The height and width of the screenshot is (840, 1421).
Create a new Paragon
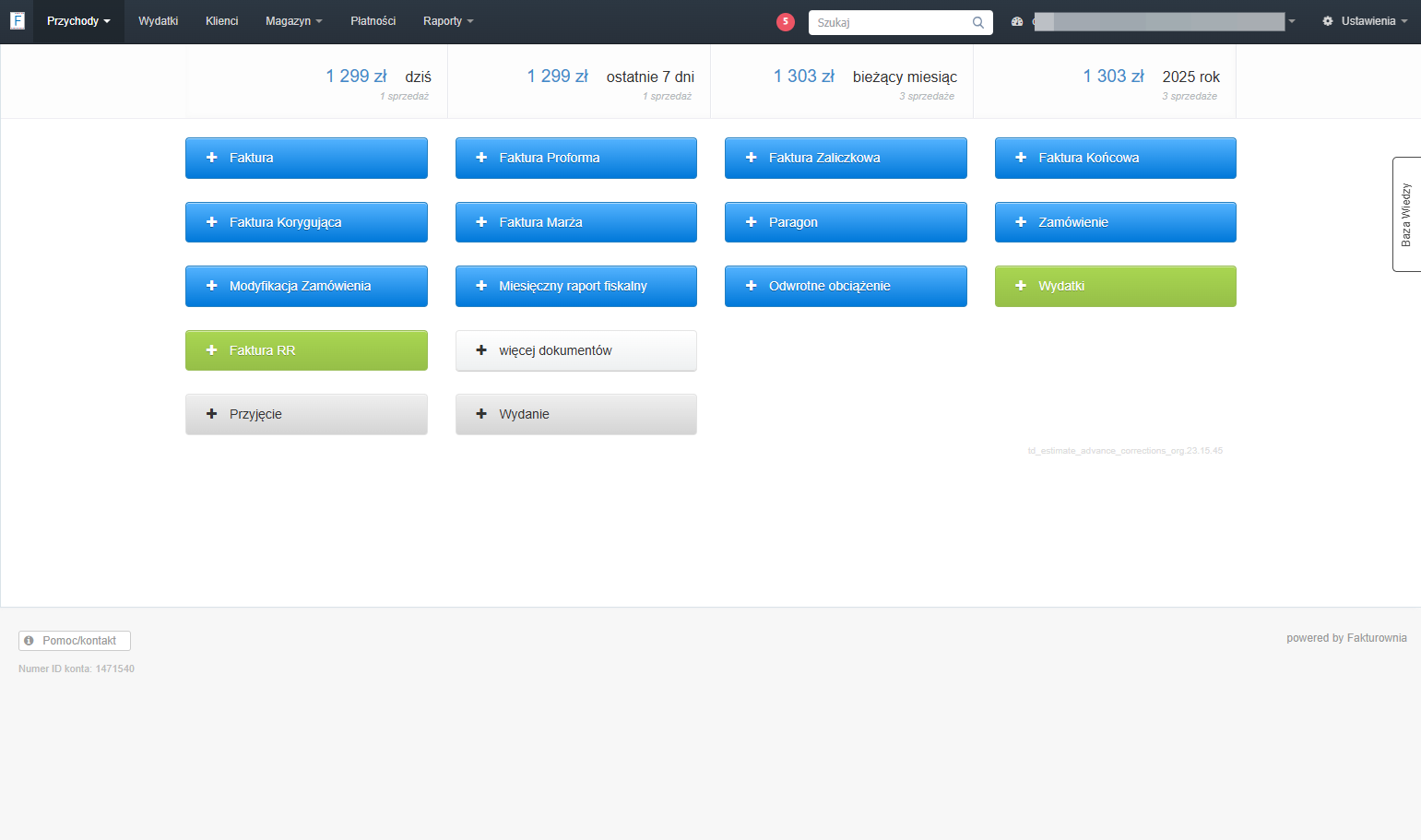(846, 222)
